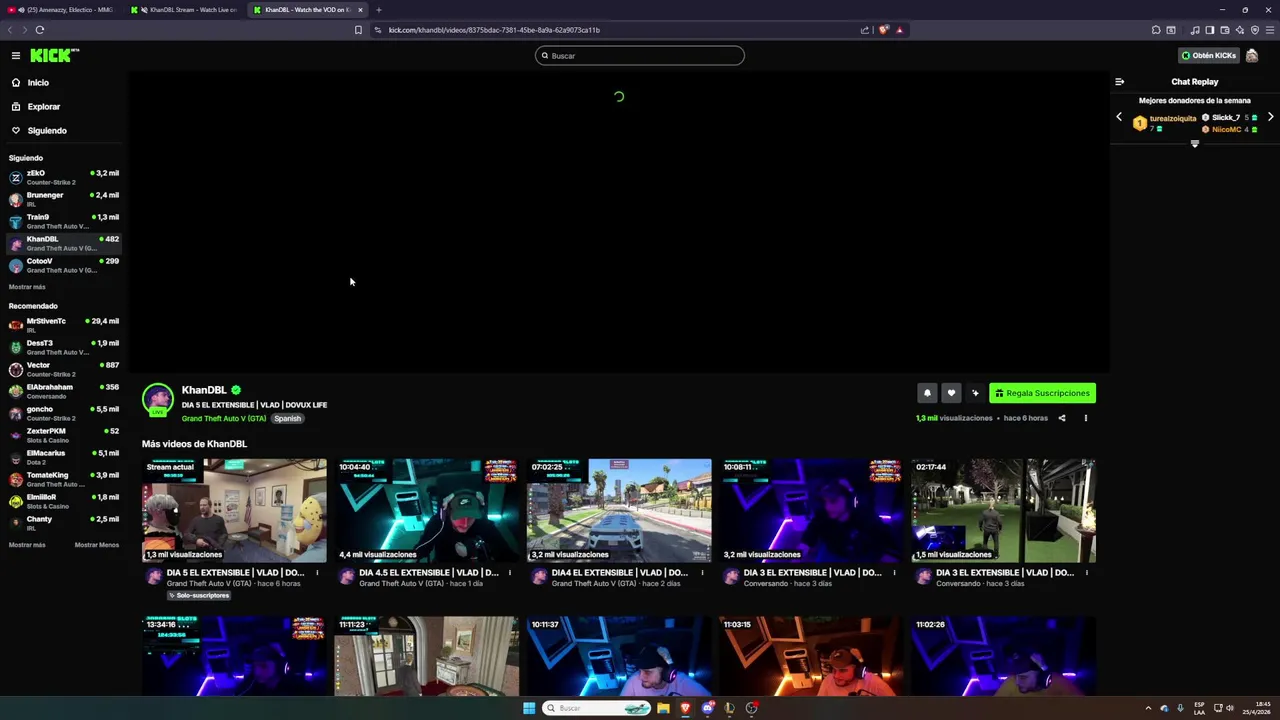Toggle the browser sidebar panel
Image resolution: width=1280 pixels, height=720 pixels.
1209,30
